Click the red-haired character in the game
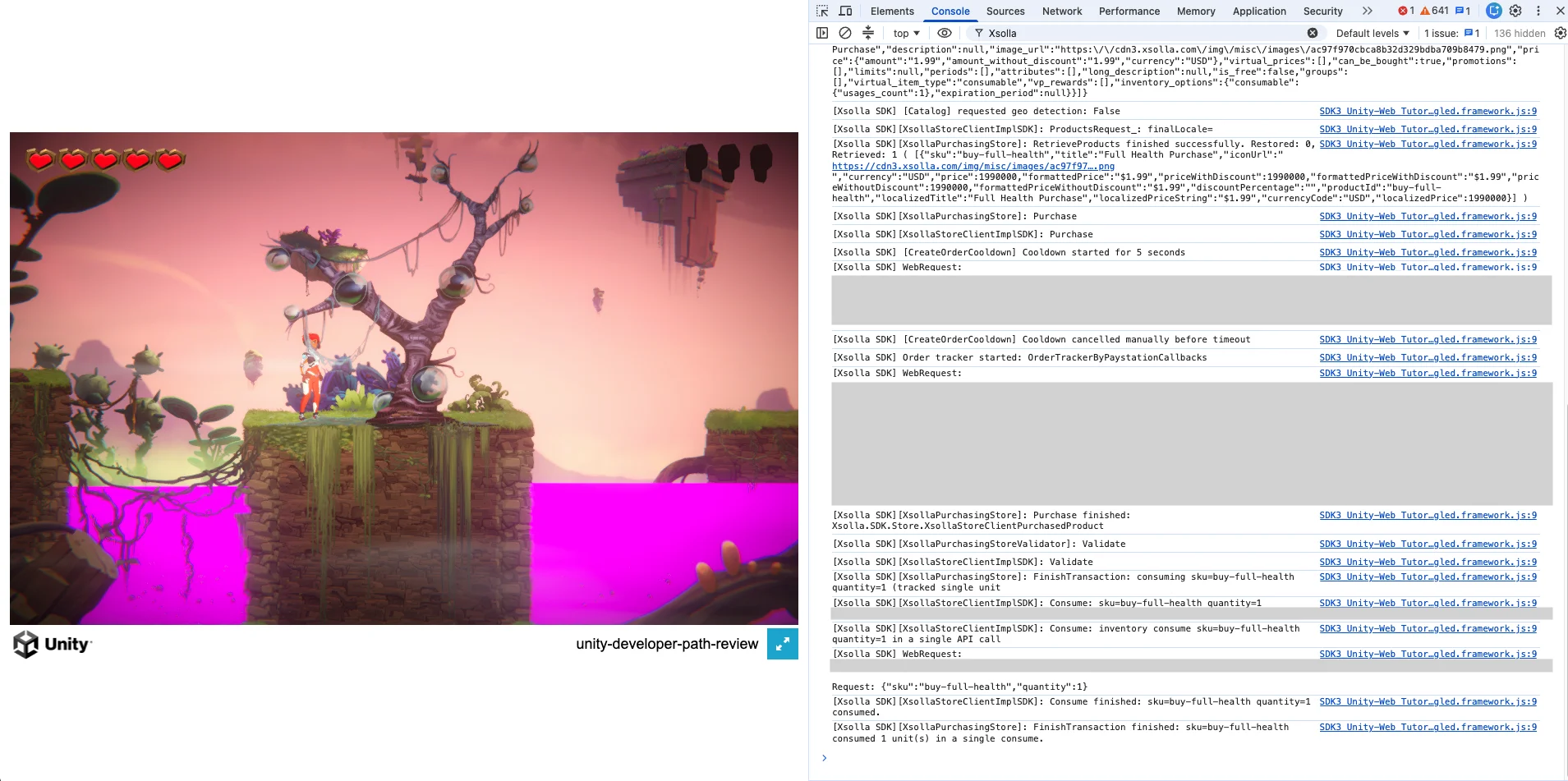Screen dimensions: 1568x781 pyautogui.click(x=311, y=376)
